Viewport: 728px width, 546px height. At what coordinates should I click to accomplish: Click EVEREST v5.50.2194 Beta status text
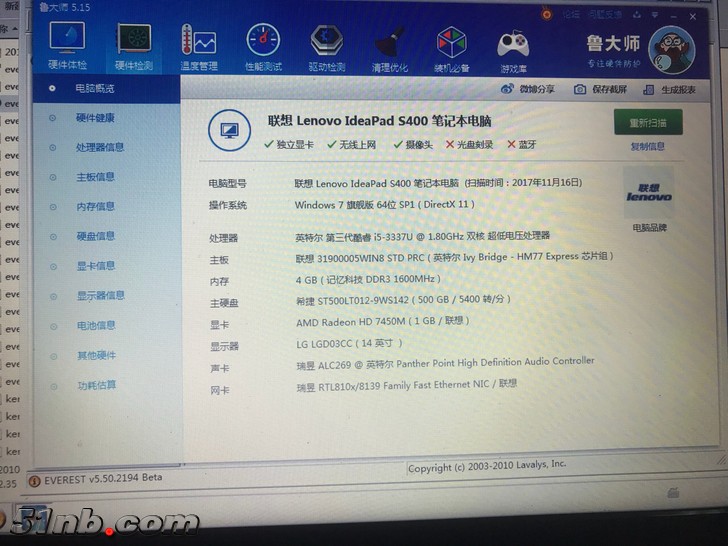103,478
